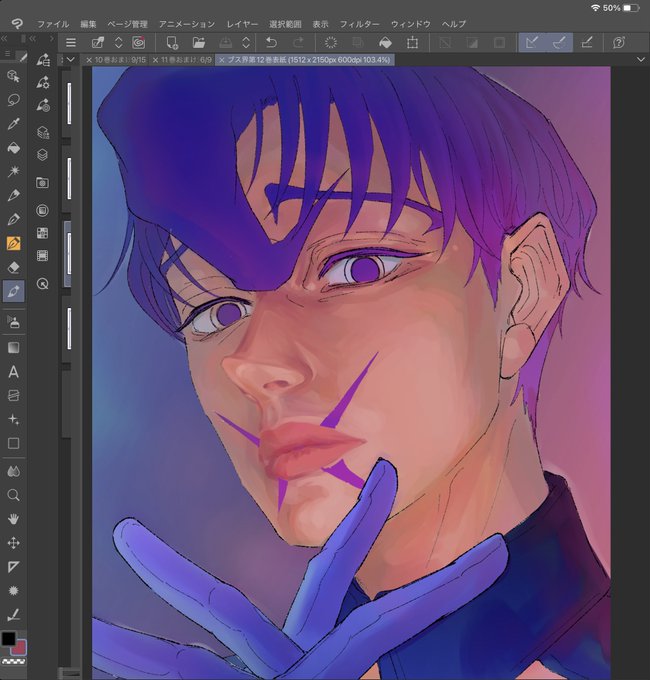Open the ヘルプ menu
Viewport: 650px width, 680px height.
pos(454,24)
